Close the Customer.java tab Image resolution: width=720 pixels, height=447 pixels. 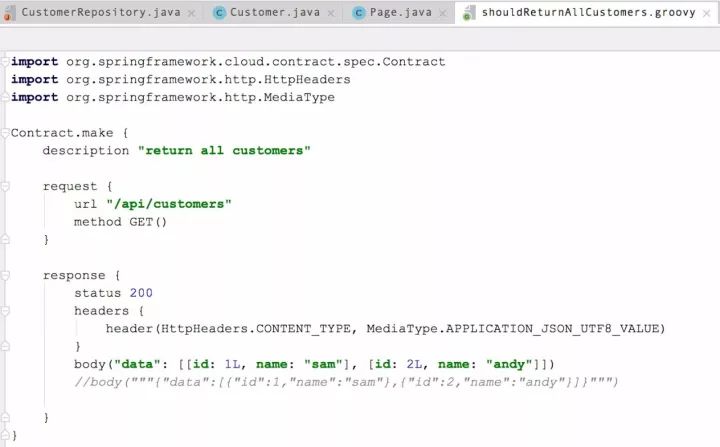331,13
